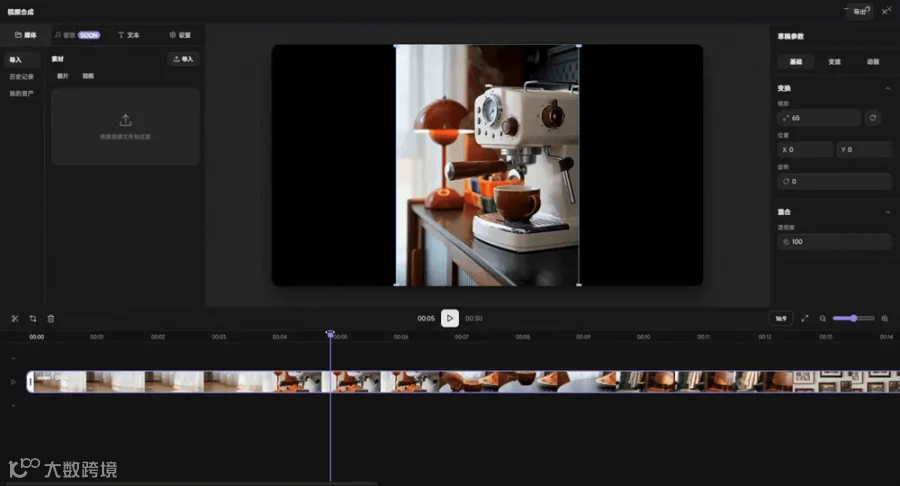Collapse the 变换 transform section

click(888, 88)
